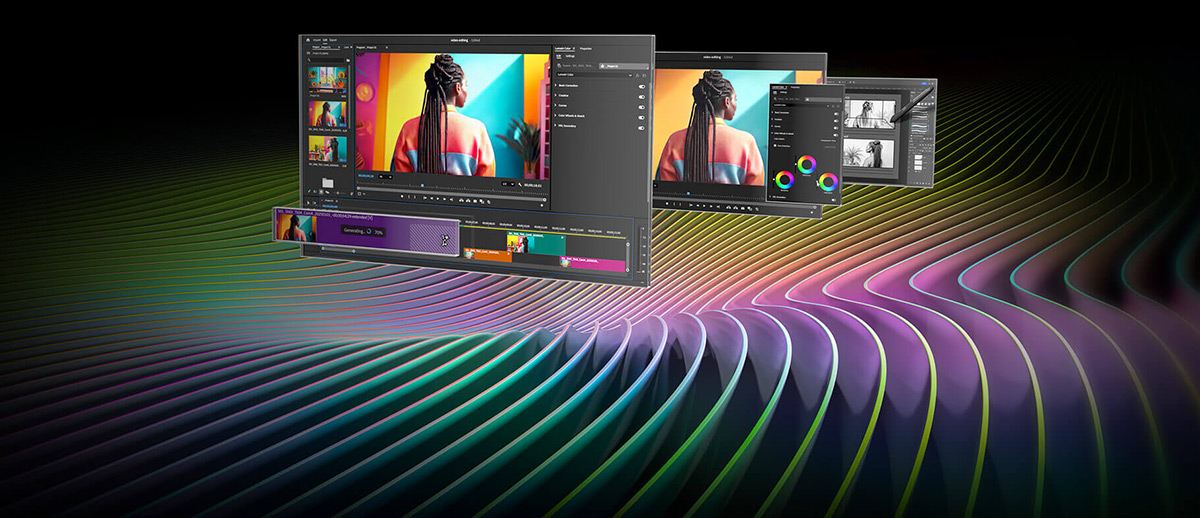Toggle the HSL Secondary switch
The width and height of the screenshot is (1200, 518).
tap(641, 128)
